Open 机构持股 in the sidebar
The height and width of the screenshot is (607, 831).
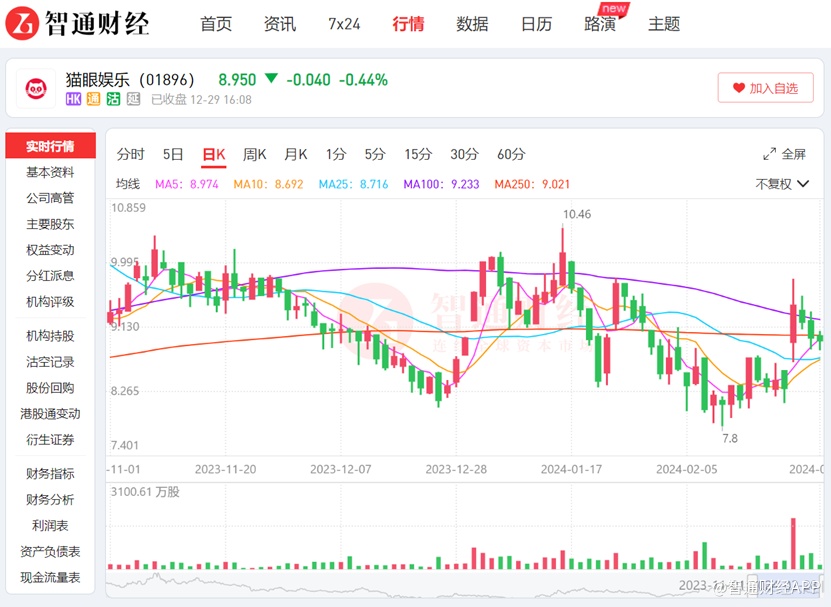(50, 336)
